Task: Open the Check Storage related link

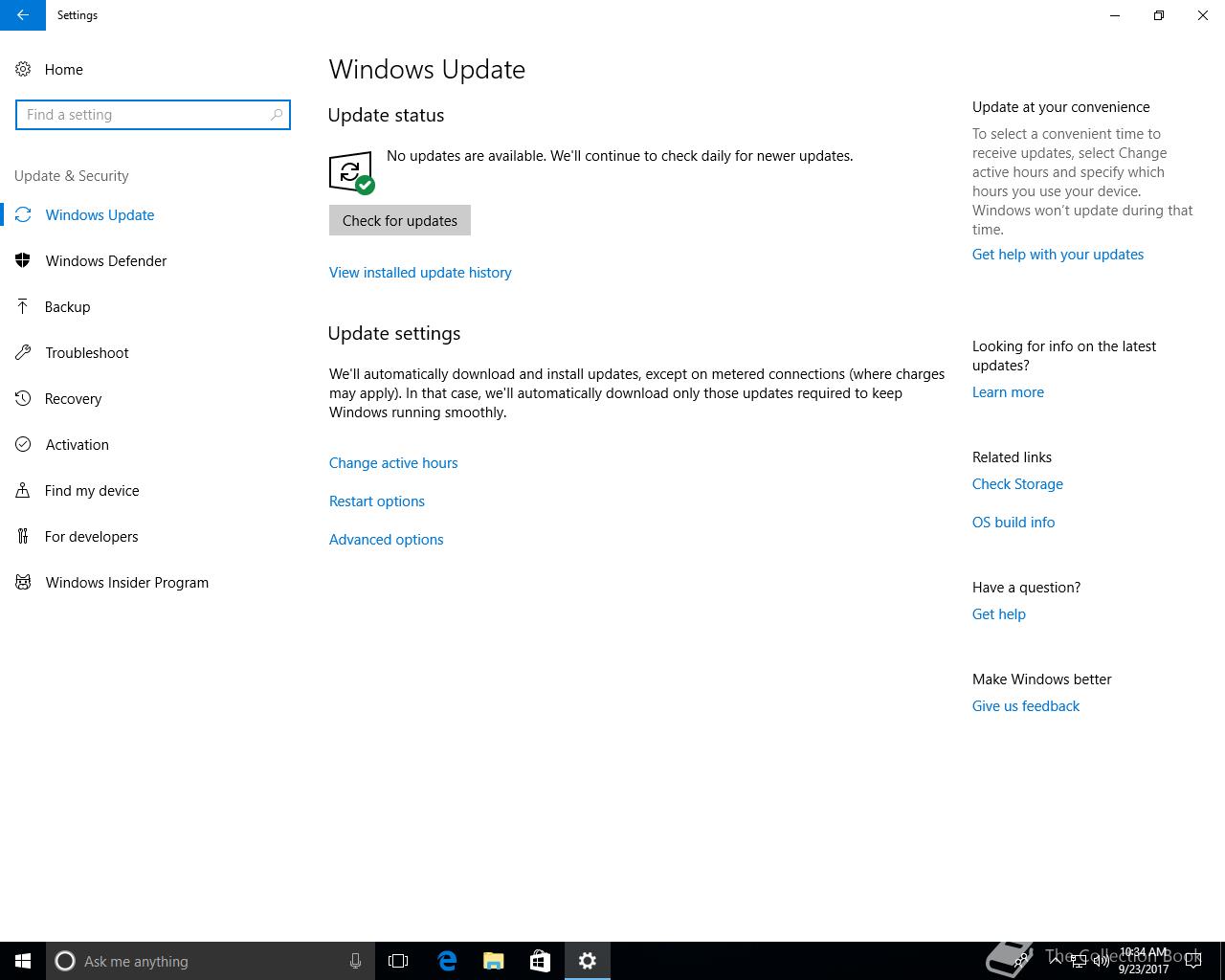Action: click(x=1017, y=484)
